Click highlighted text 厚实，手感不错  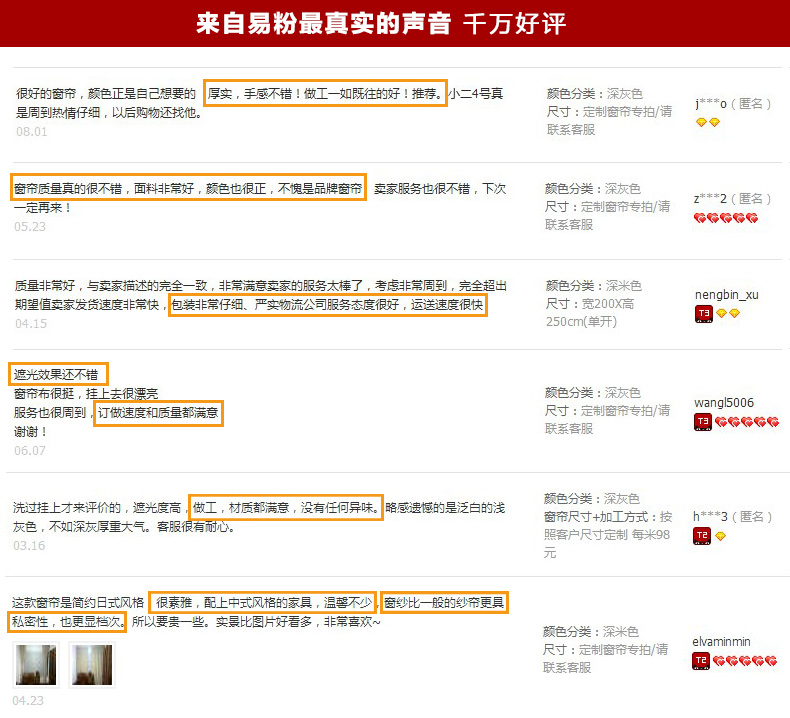[250, 93]
